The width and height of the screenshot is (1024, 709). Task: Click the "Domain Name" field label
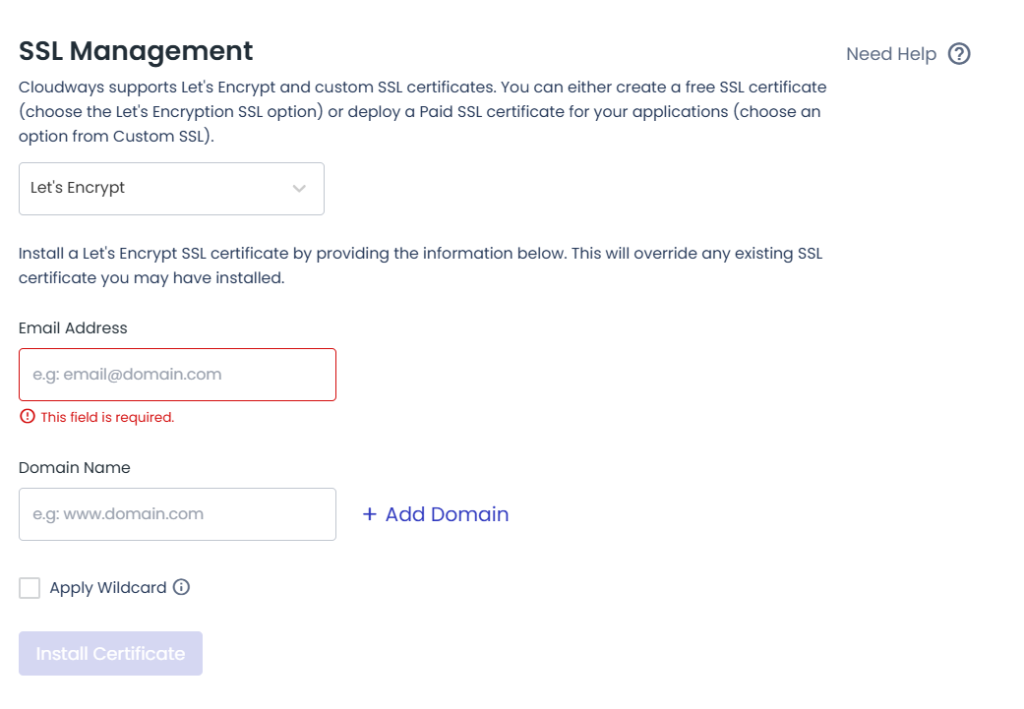pyautogui.click(x=74, y=467)
